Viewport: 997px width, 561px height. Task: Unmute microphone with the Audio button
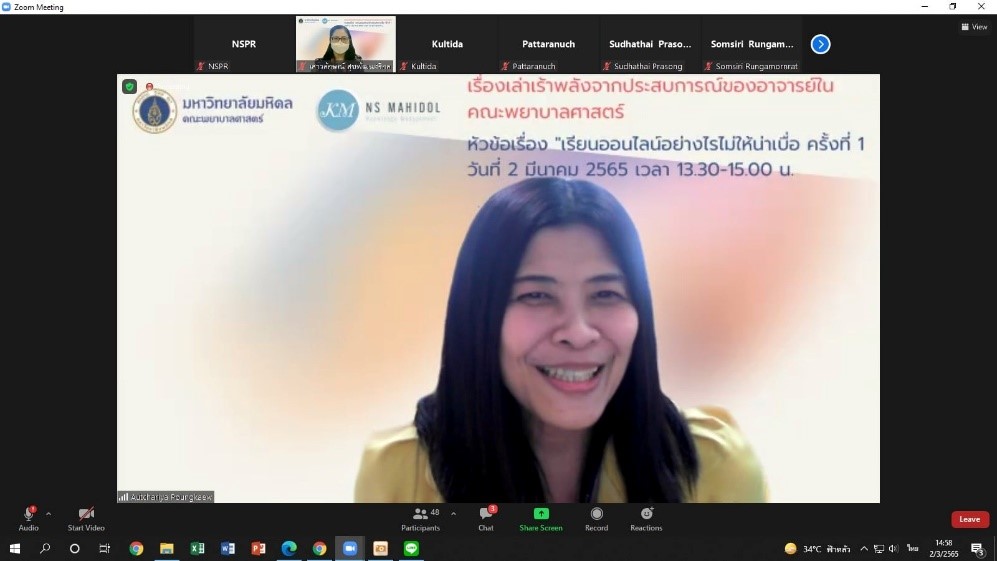click(x=29, y=518)
